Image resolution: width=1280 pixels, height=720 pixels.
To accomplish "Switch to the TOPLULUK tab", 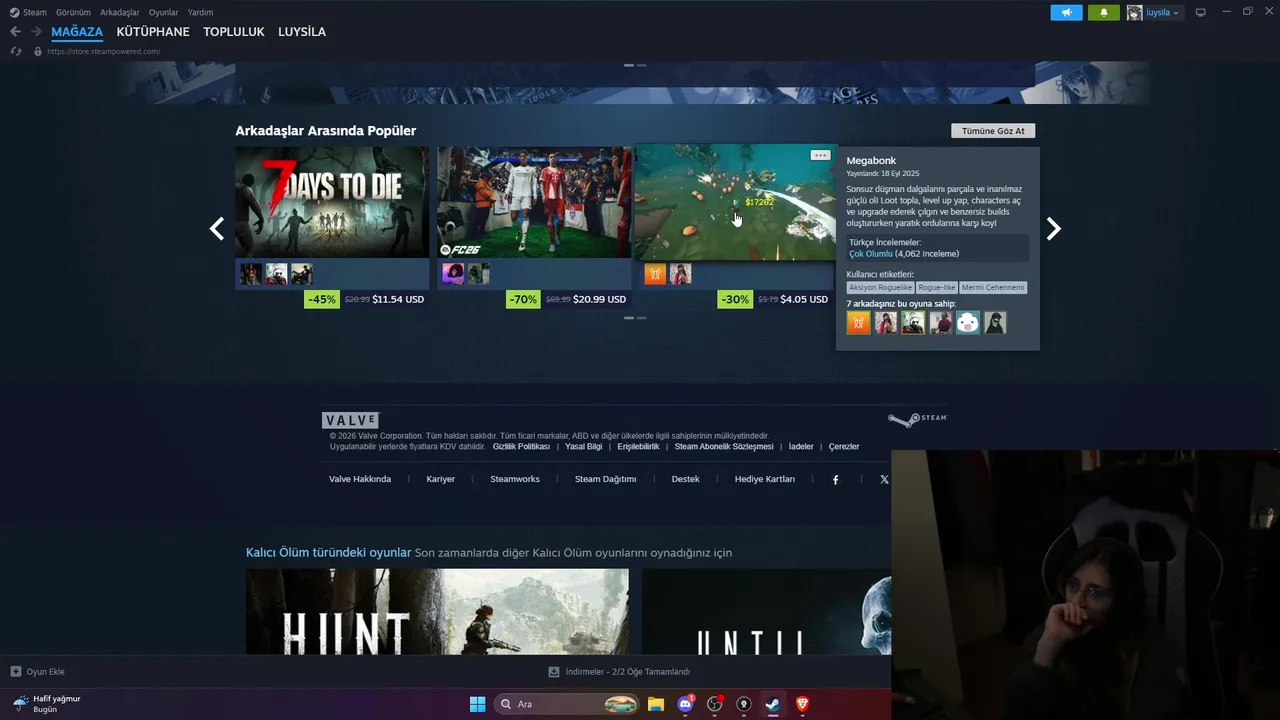I will (x=234, y=32).
